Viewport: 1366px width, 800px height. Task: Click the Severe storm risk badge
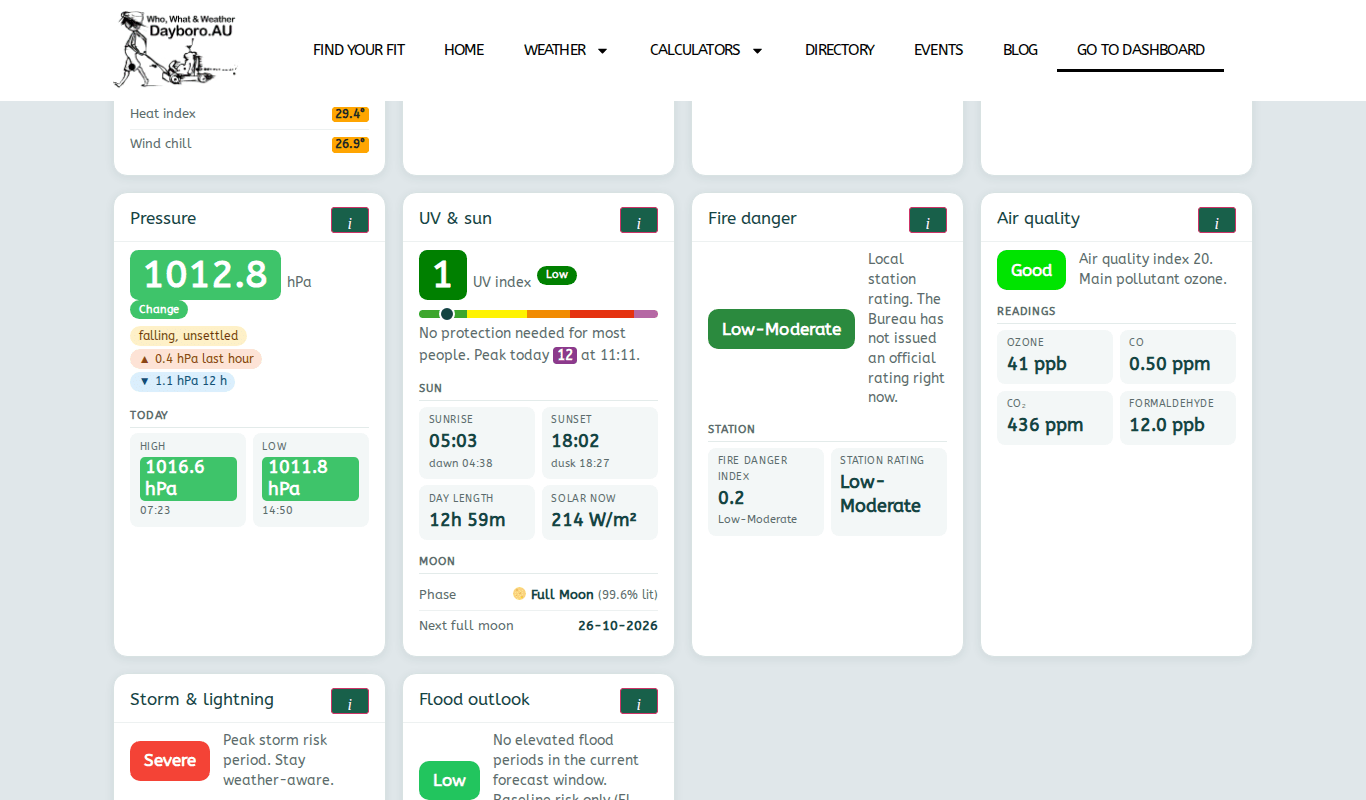click(x=170, y=761)
